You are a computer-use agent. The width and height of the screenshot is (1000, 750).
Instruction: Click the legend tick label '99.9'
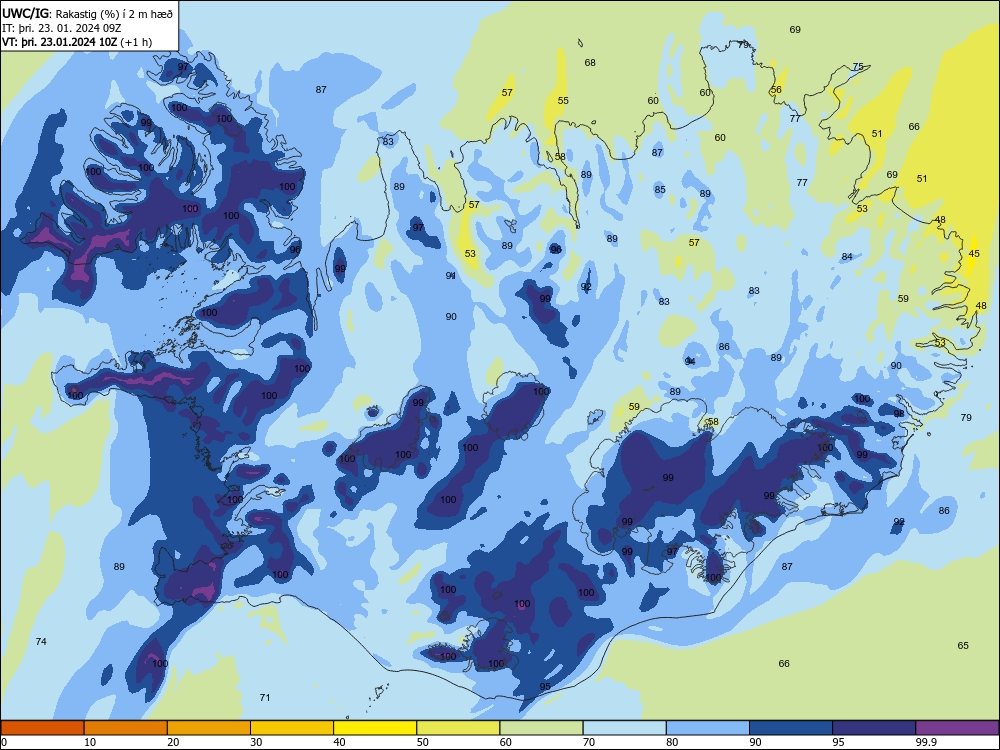[x=926, y=742]
